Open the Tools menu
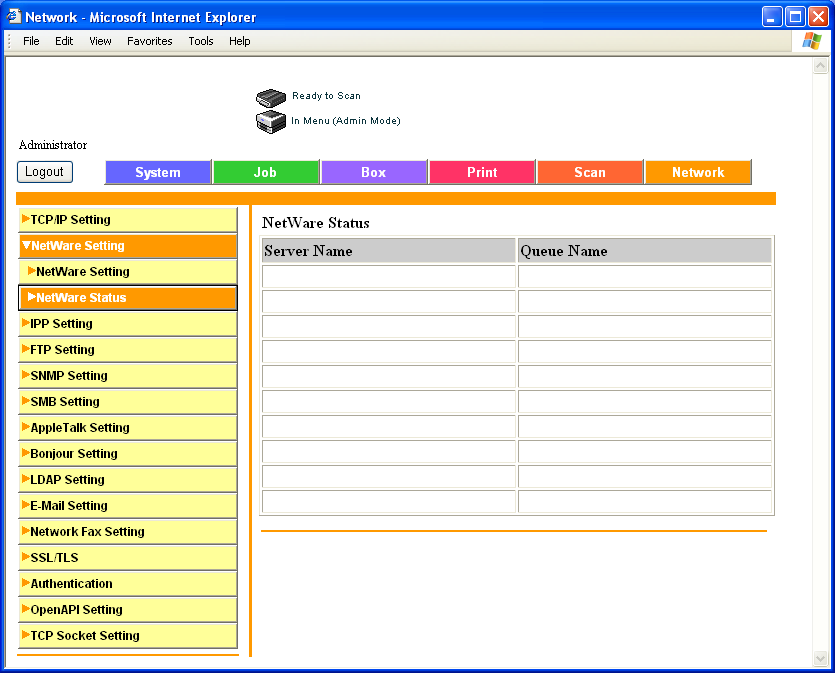This screenshot has width=835, height=673. [x=201, y=41]
